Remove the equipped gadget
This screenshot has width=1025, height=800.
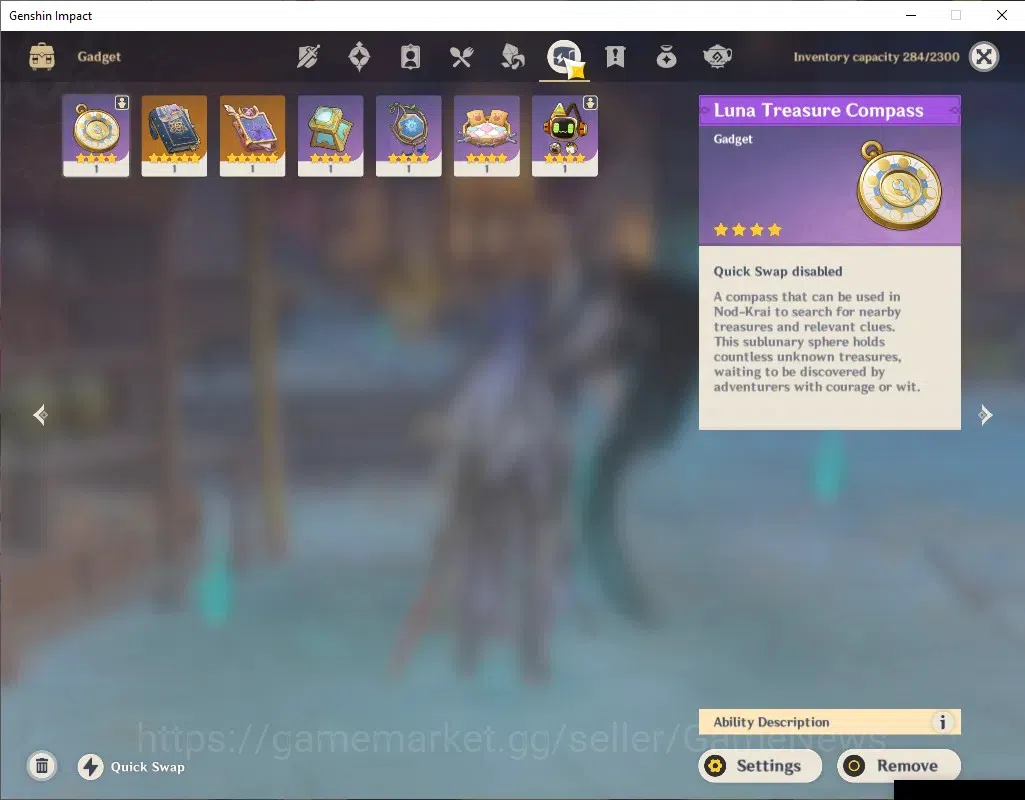pyautogui.click(x=899, y=765)
